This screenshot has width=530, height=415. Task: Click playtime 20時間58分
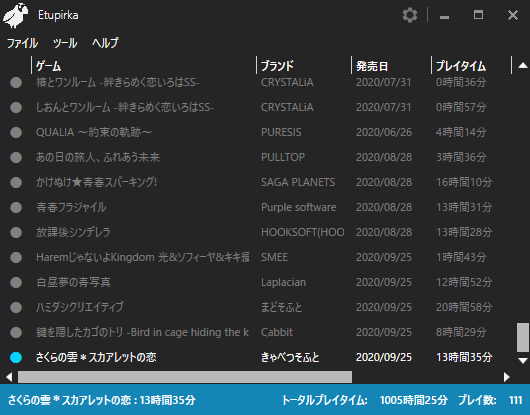click(x=464, y=308)
